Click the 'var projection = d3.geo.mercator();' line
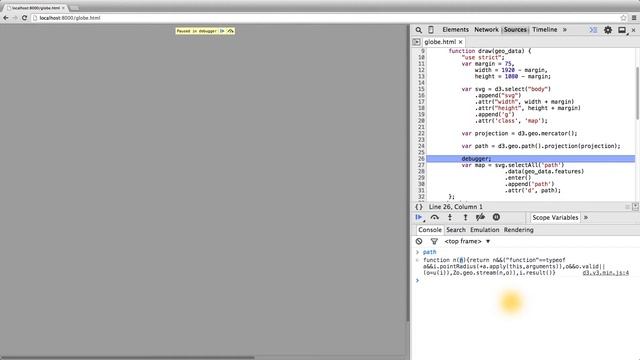This screenshot has height=360, width=640. [519, 133]
